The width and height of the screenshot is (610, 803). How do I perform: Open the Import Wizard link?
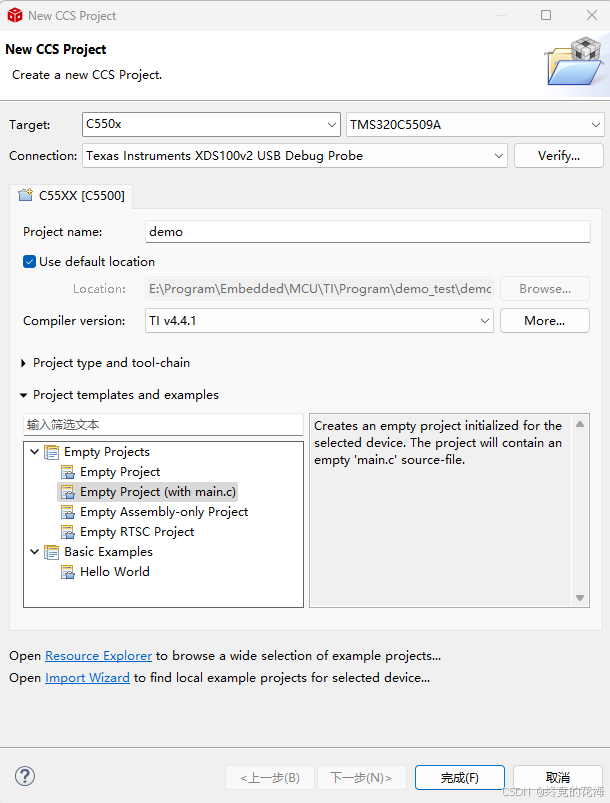87,678
